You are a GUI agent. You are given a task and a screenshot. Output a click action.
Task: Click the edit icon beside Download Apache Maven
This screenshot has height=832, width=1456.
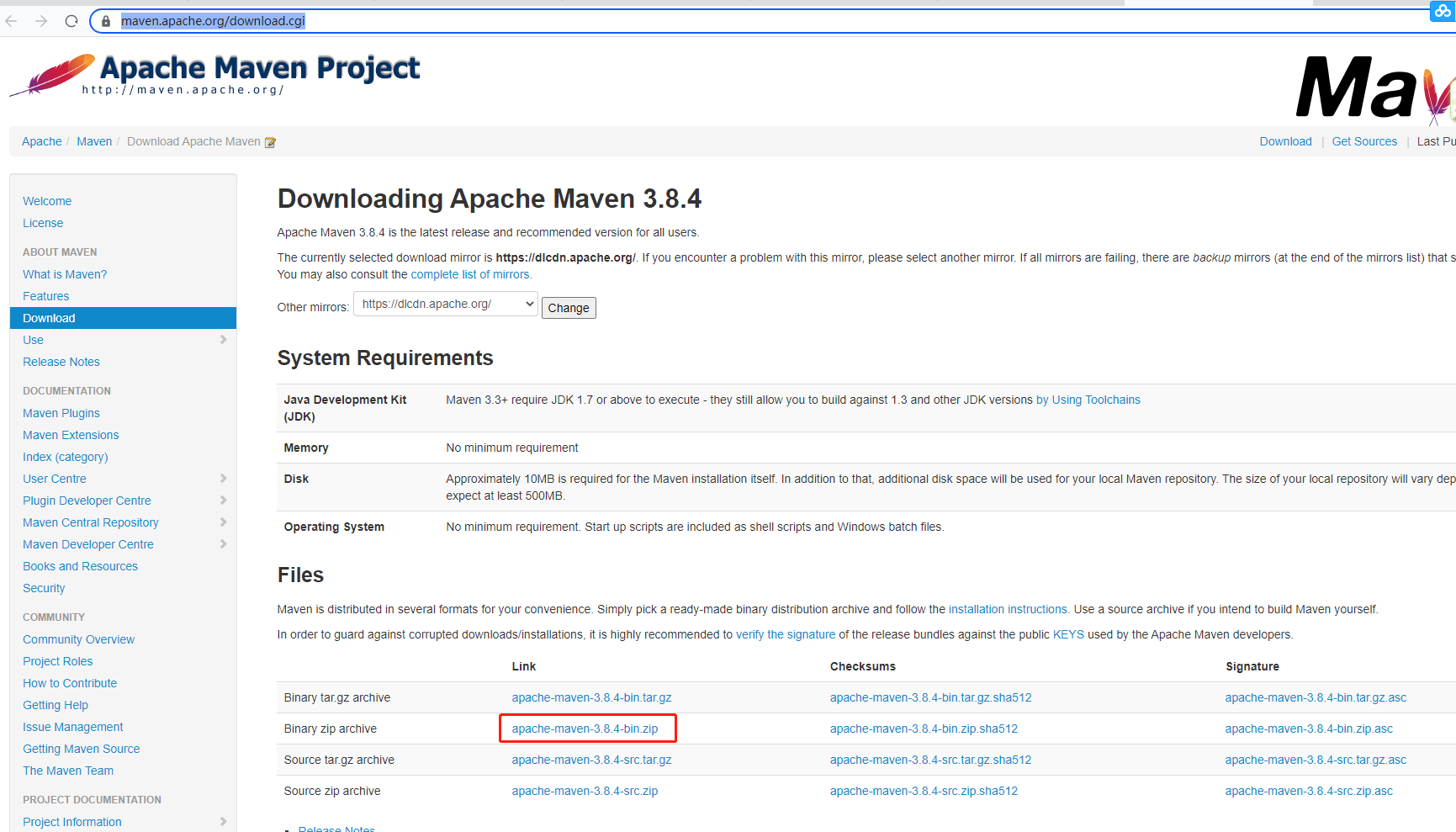coord(270,142)
